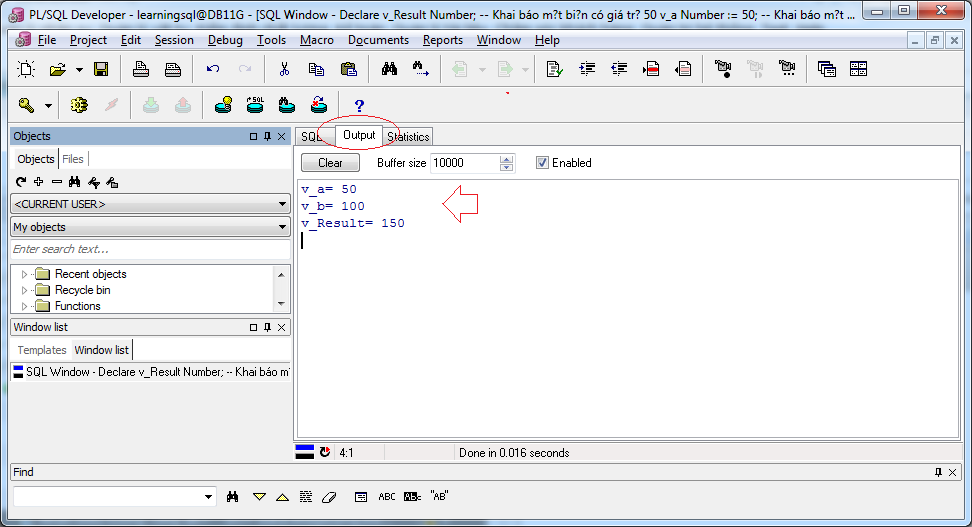Click the Undo arrow icon
Screen dimensions: 972x527
213,69
